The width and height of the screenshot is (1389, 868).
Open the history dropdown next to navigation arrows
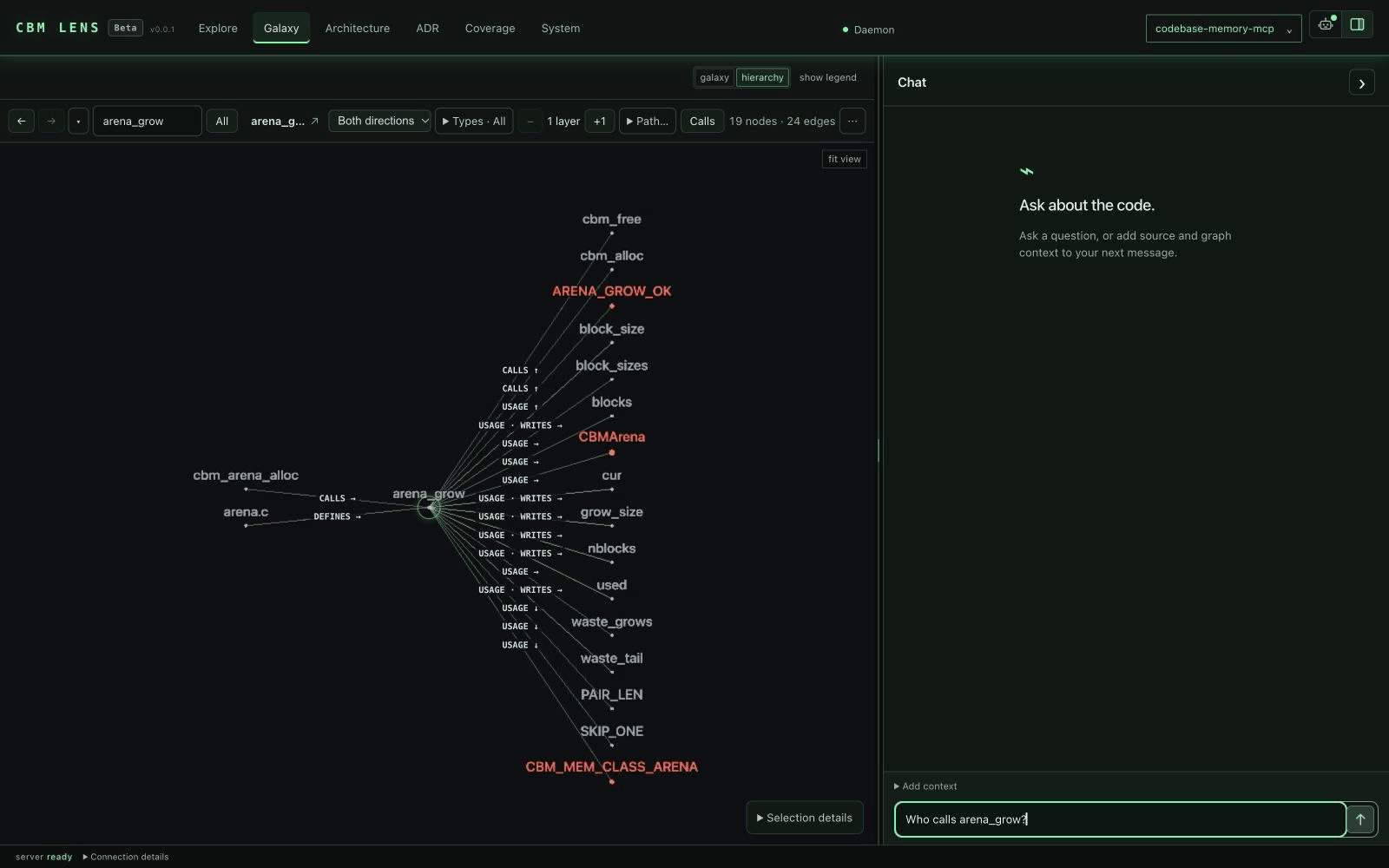78,121
